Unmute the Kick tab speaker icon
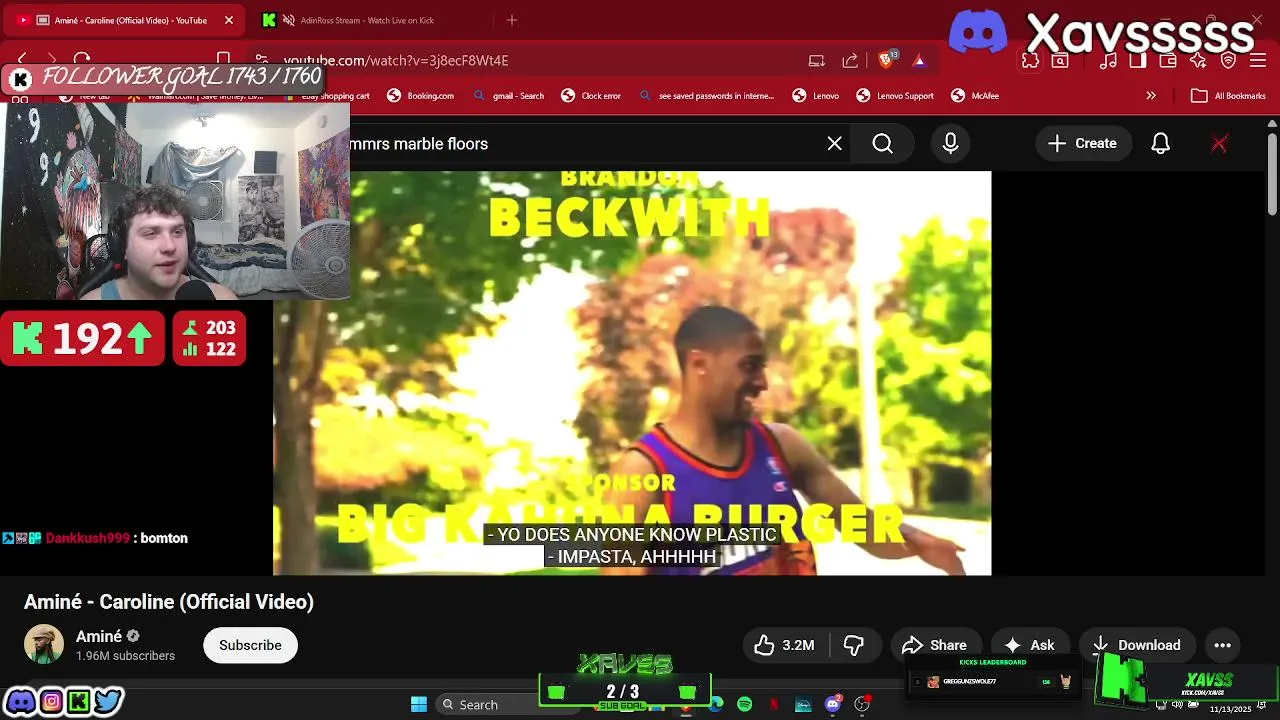The image size is (1280, 720). click(289, 20)
